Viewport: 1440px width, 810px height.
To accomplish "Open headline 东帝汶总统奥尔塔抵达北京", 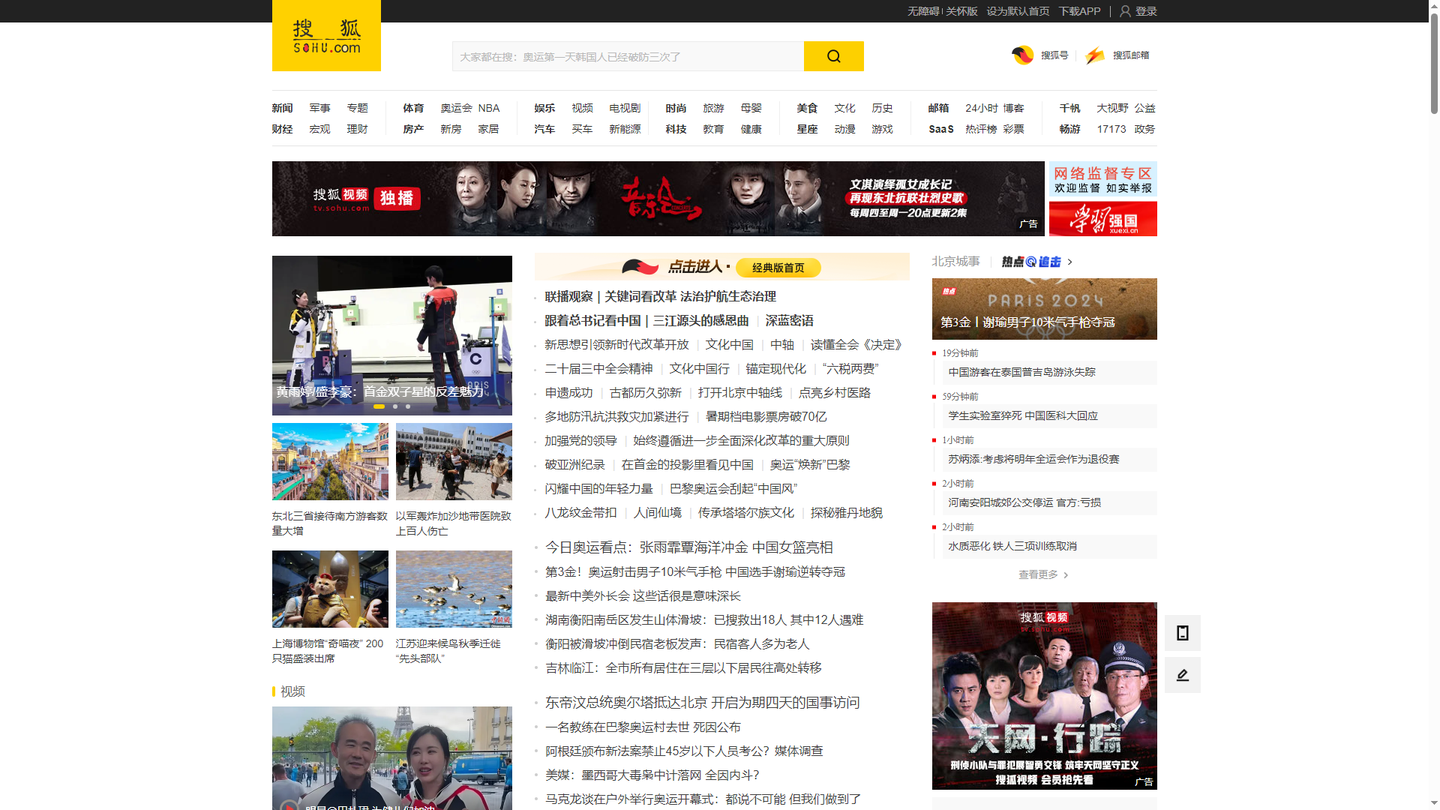I will (x=702, y=702).
